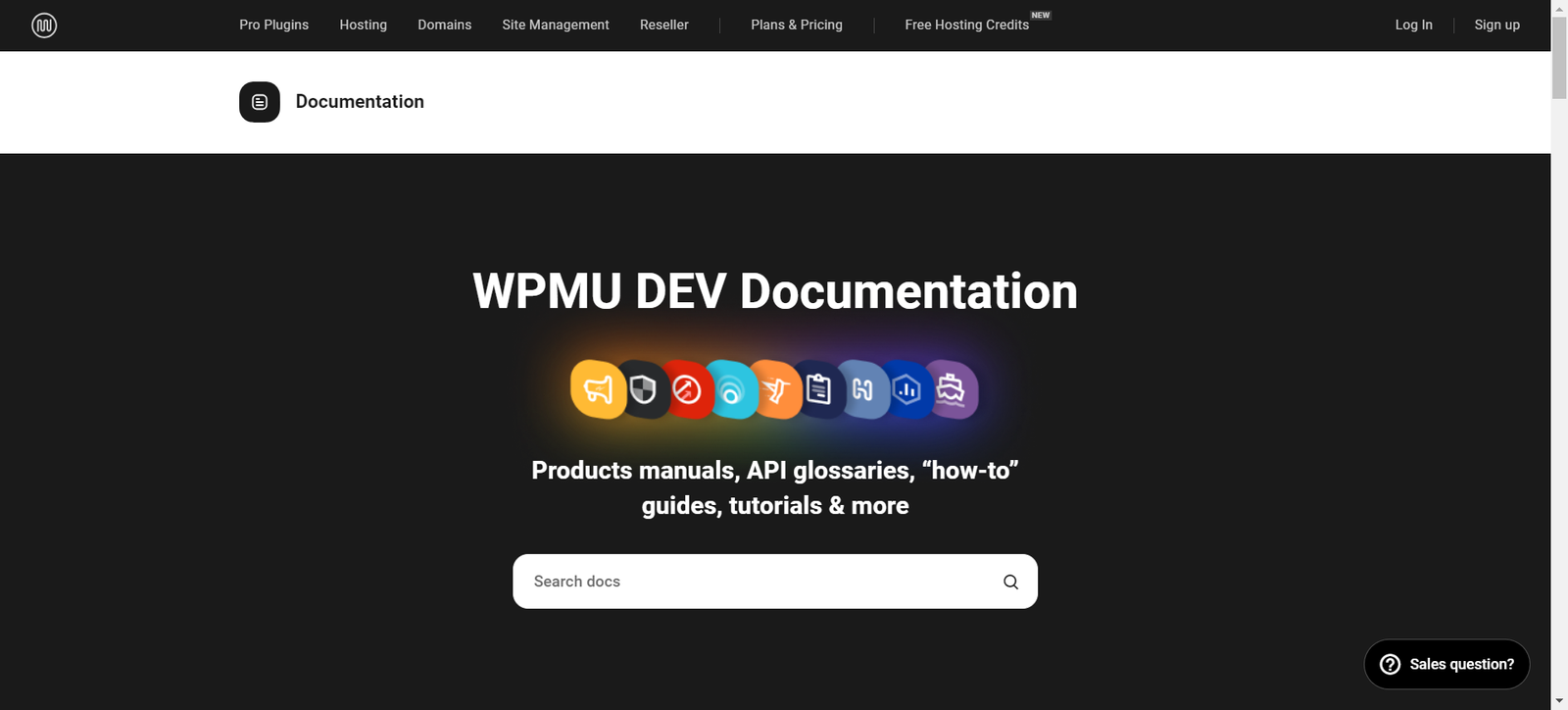The width and height of the screenshot is (1568, 710).
Task: Click the WPMU DEV Documentation title
Action: [x=775, y=291]
